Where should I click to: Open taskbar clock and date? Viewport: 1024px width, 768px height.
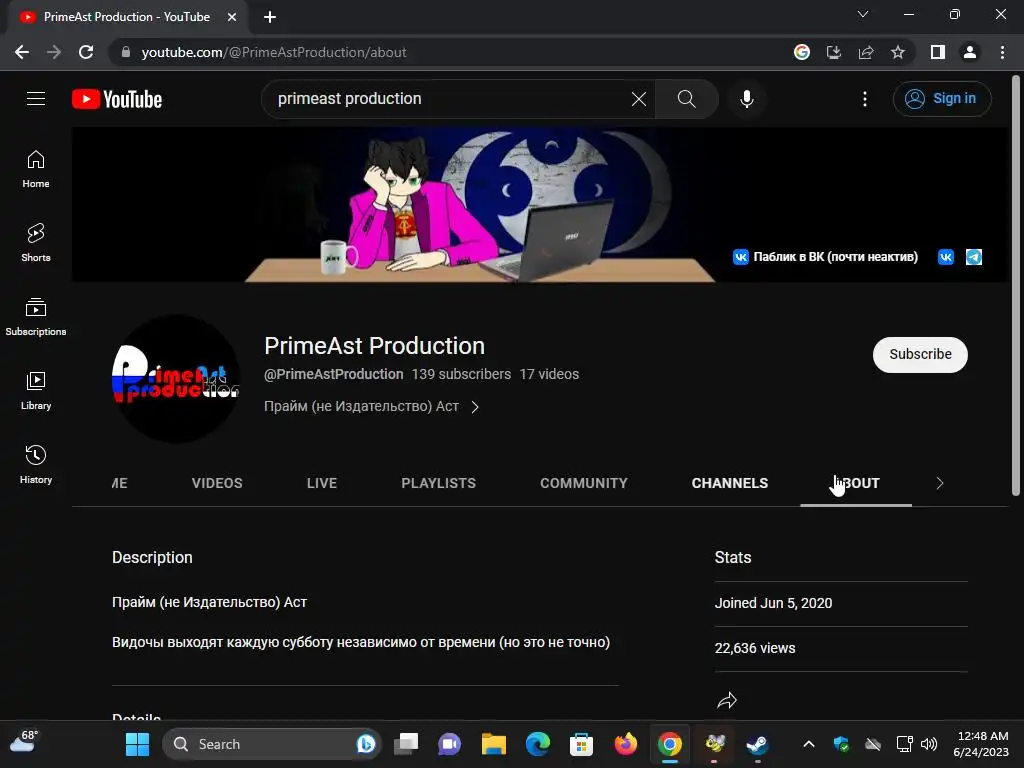[982, 744]
